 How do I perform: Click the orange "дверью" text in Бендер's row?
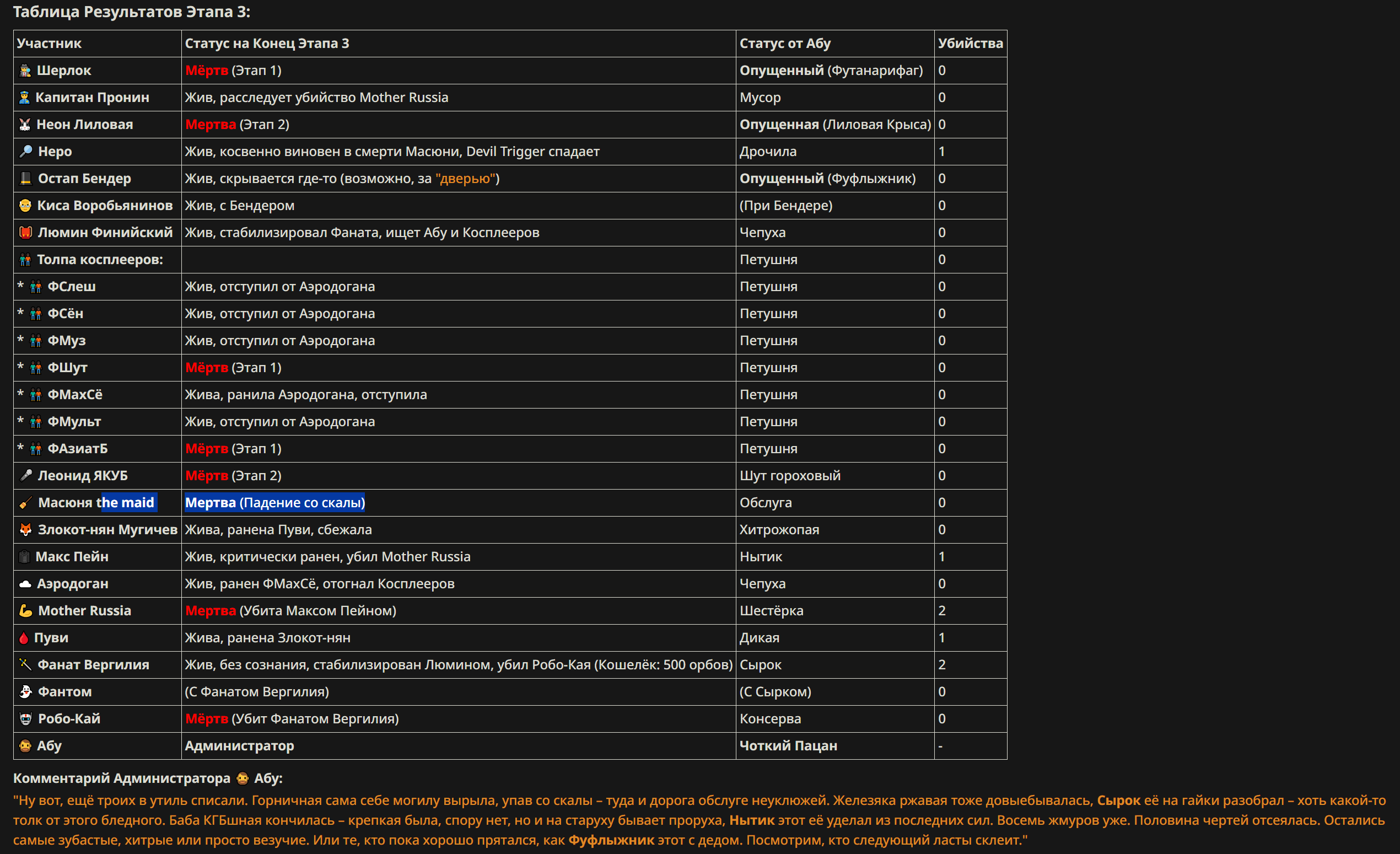click(465, 179)
